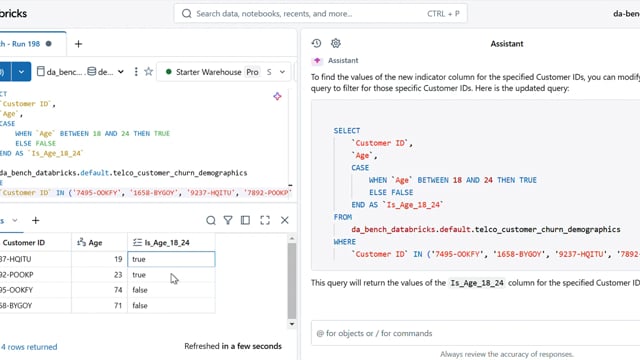Screen dimensions: 640x360
Task: Select the Age cell showing 71
Action: (x=99, y=305)
